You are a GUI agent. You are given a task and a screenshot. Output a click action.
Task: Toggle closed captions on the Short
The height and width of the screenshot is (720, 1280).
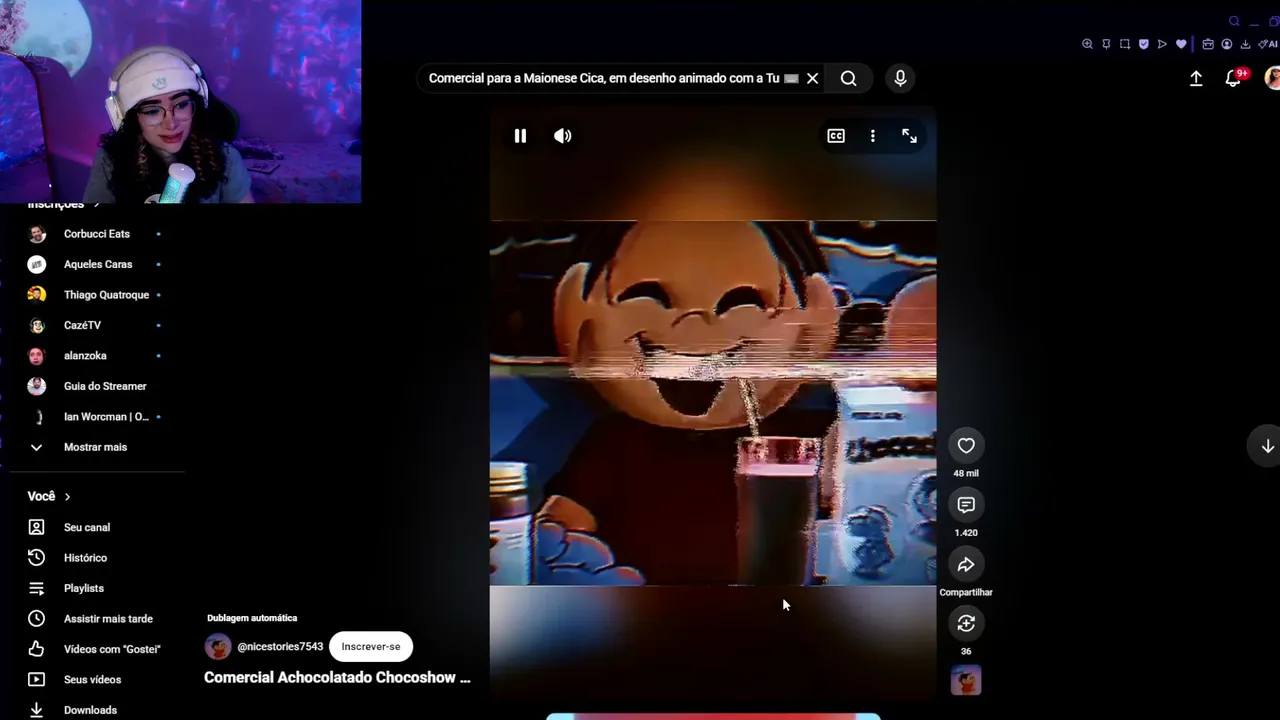836,136
